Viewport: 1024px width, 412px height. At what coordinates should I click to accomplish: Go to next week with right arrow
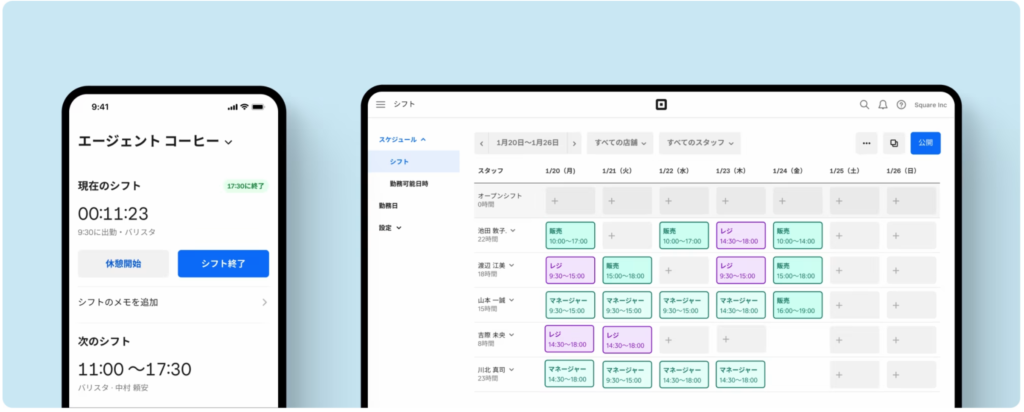(573, 143)
